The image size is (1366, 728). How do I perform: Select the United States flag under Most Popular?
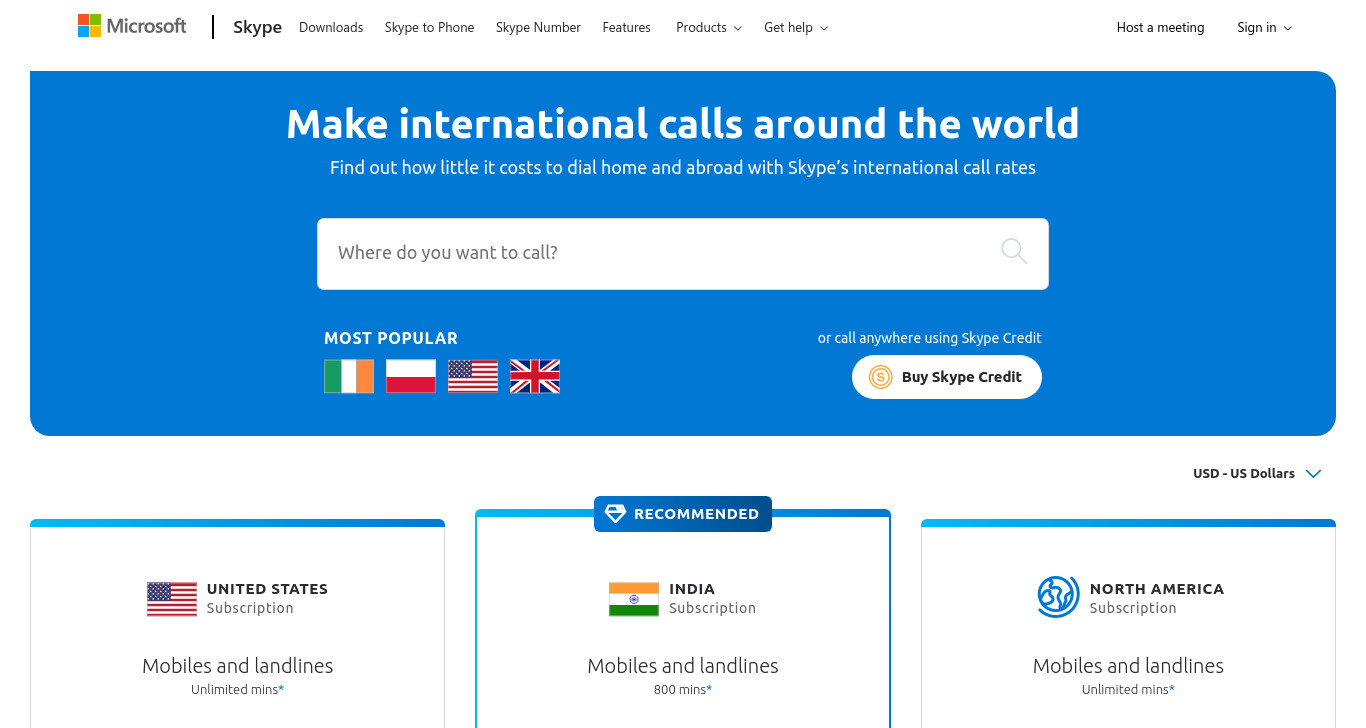tap(473, 376)
